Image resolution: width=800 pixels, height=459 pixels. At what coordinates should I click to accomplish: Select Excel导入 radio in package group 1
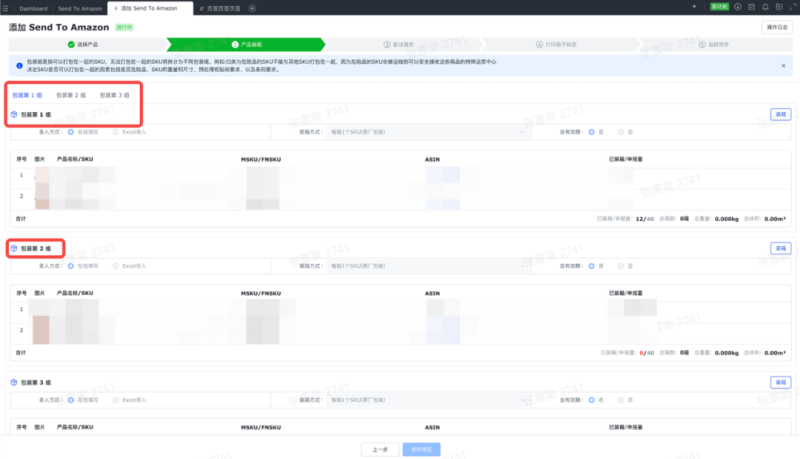(x=116, y=131)
